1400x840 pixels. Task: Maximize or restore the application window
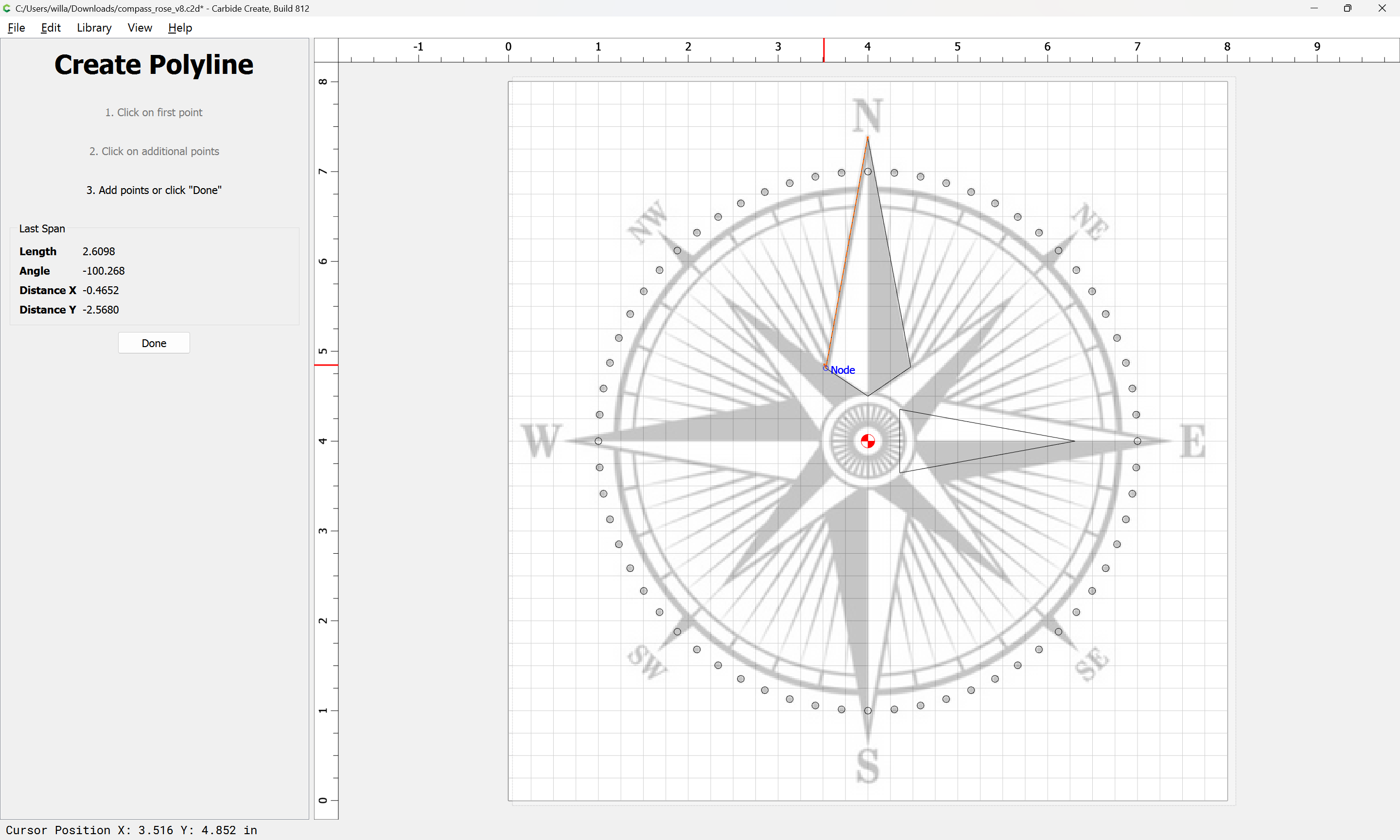1347,8
